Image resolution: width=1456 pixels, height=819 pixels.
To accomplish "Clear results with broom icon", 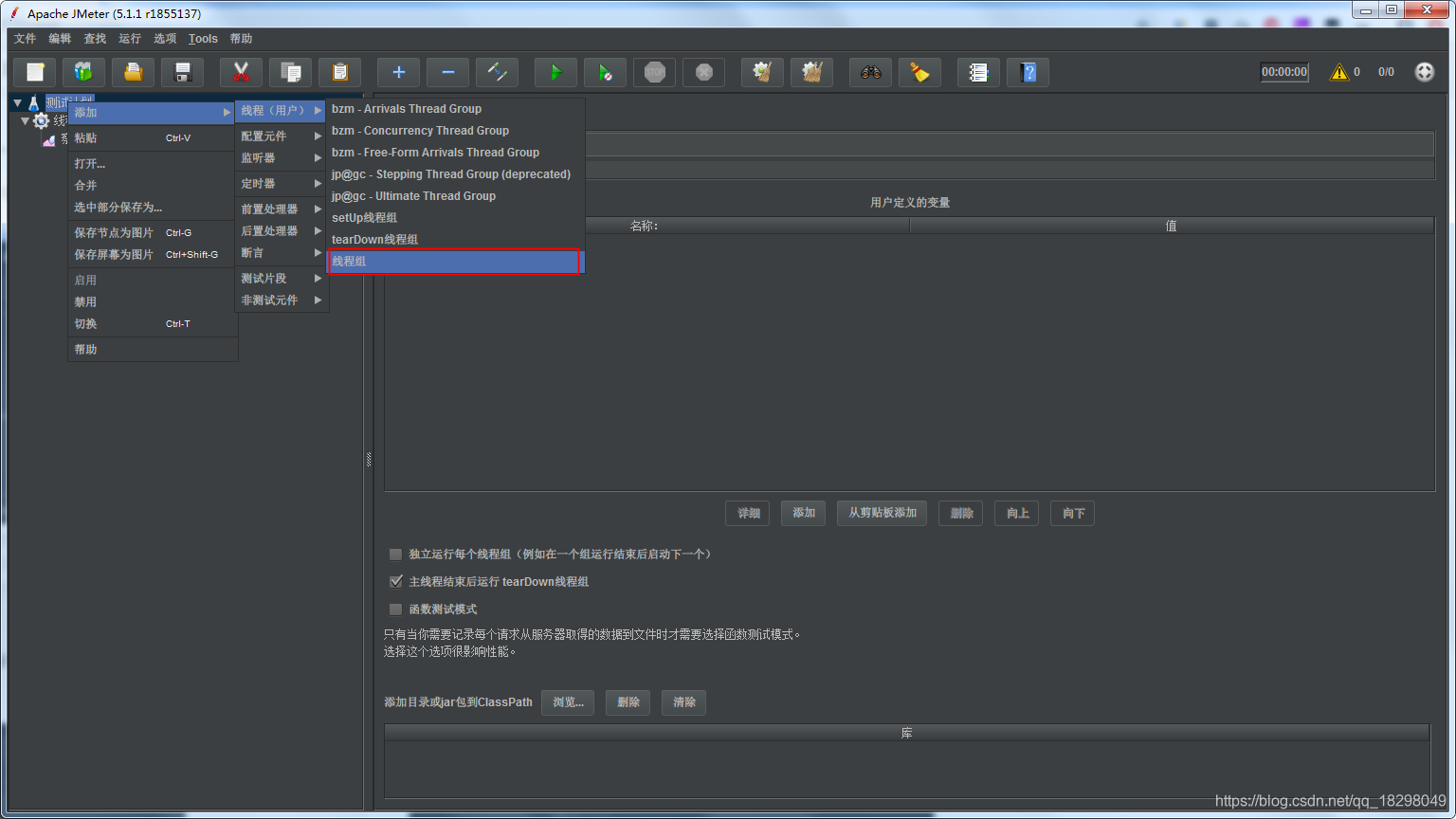I will 763,72.
